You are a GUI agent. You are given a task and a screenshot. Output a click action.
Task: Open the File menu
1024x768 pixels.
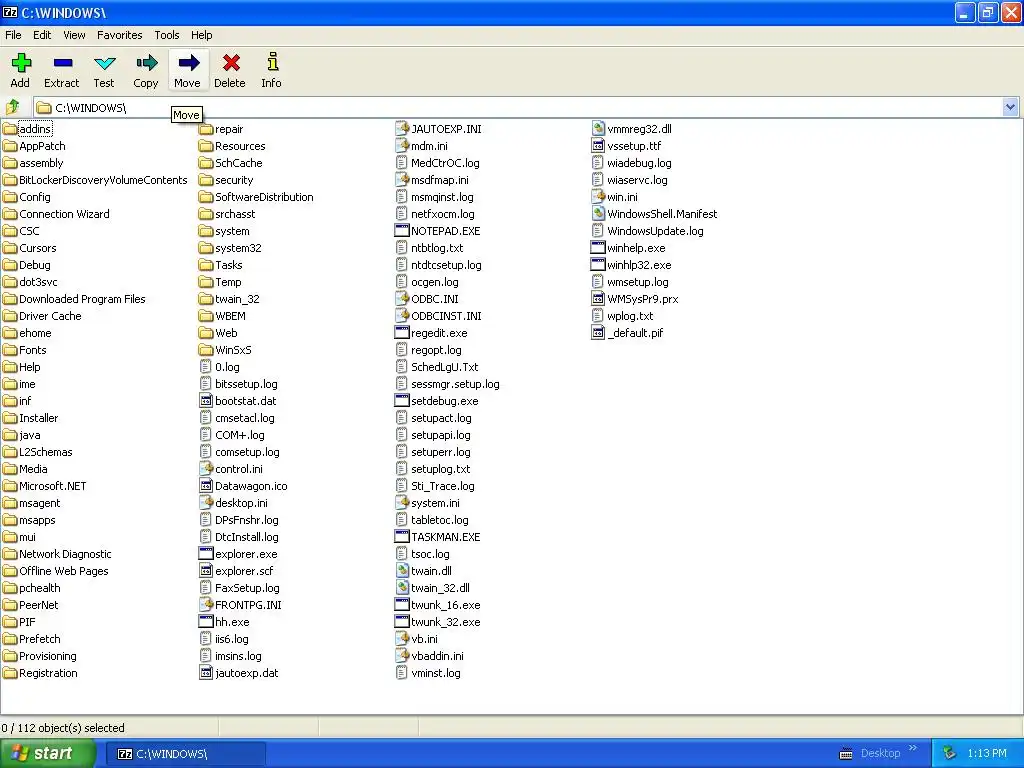pos(13,35)
